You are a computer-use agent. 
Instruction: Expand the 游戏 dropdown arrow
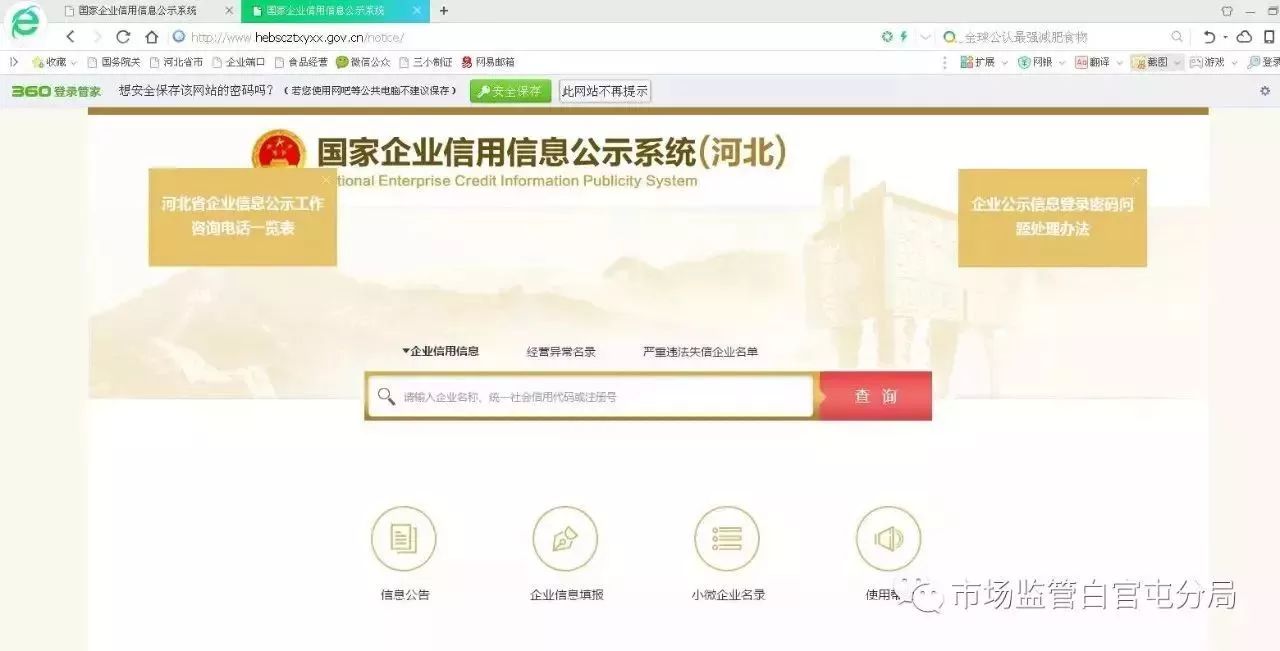[1234, 62]
